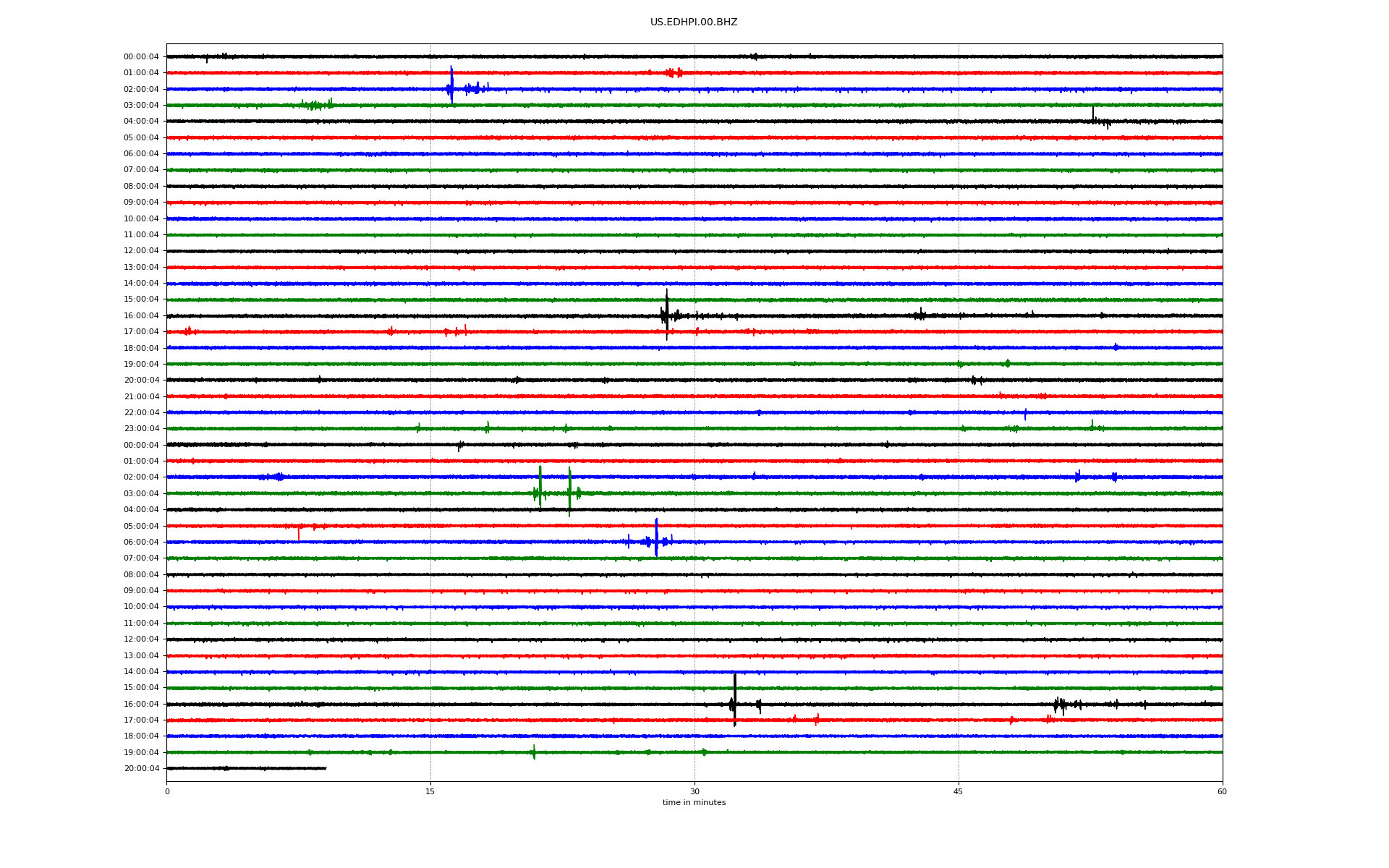Click the x-axis tick label 60

point(1222,791)
